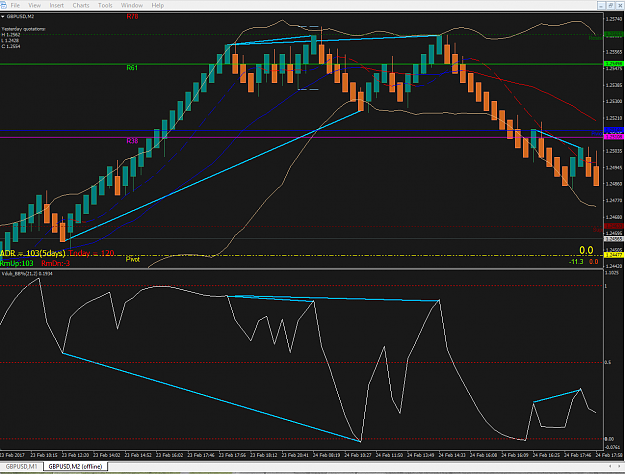Click the 24 Feb 14:33 time label
The image size is (625, 474).
[452, 455]
